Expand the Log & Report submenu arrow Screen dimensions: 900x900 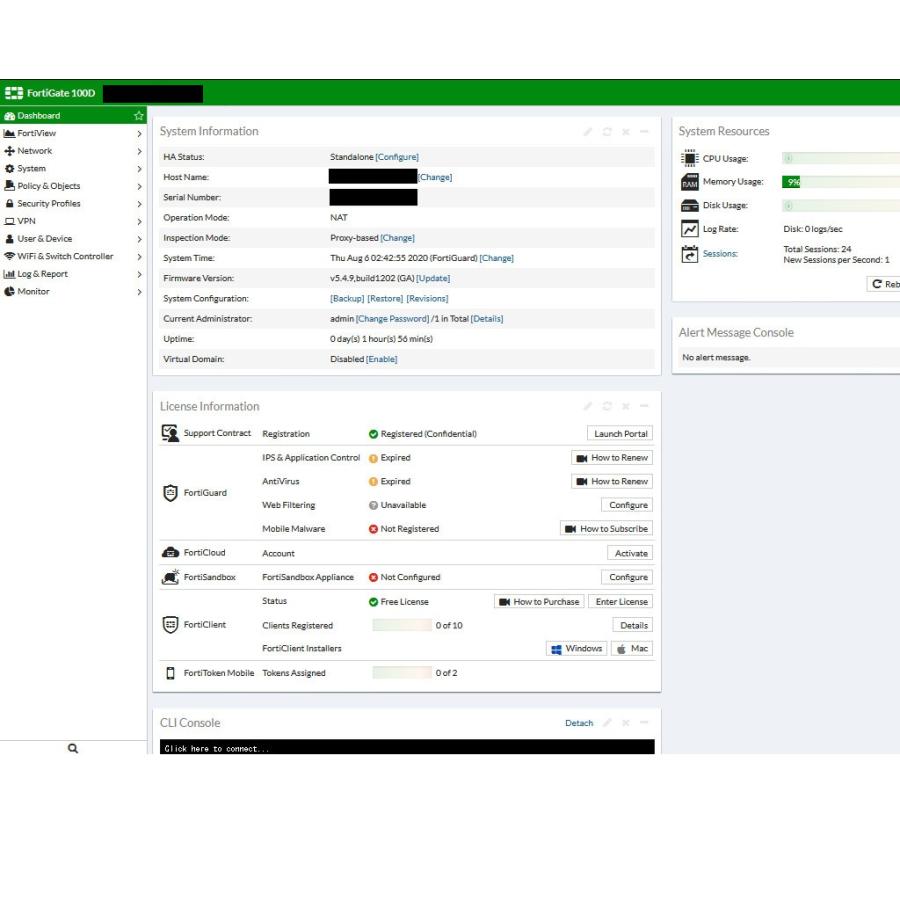139,274
